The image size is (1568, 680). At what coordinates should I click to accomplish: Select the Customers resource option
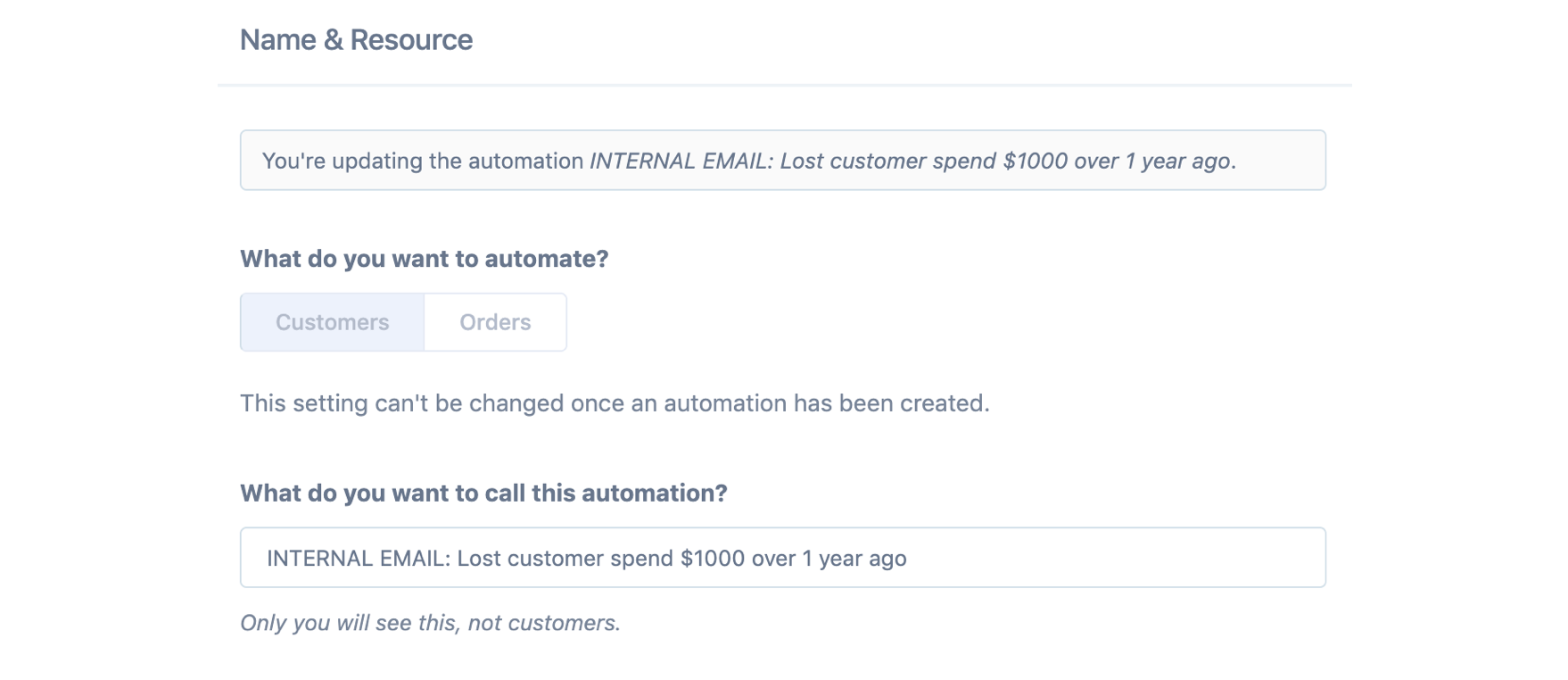tap(332, 322)
